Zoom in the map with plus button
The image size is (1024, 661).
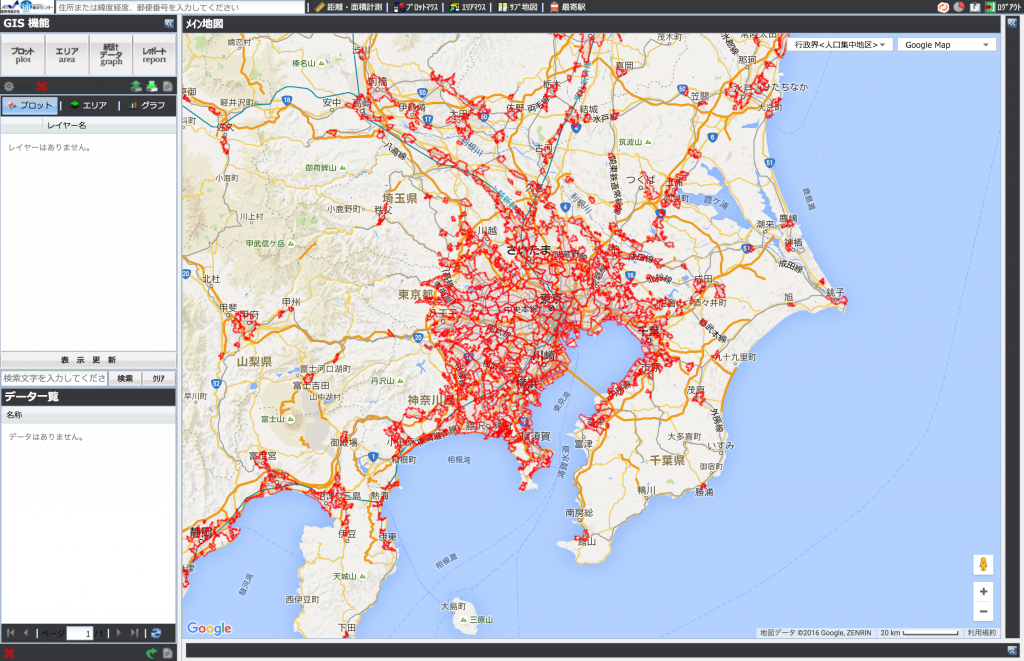tap(983, 591)
